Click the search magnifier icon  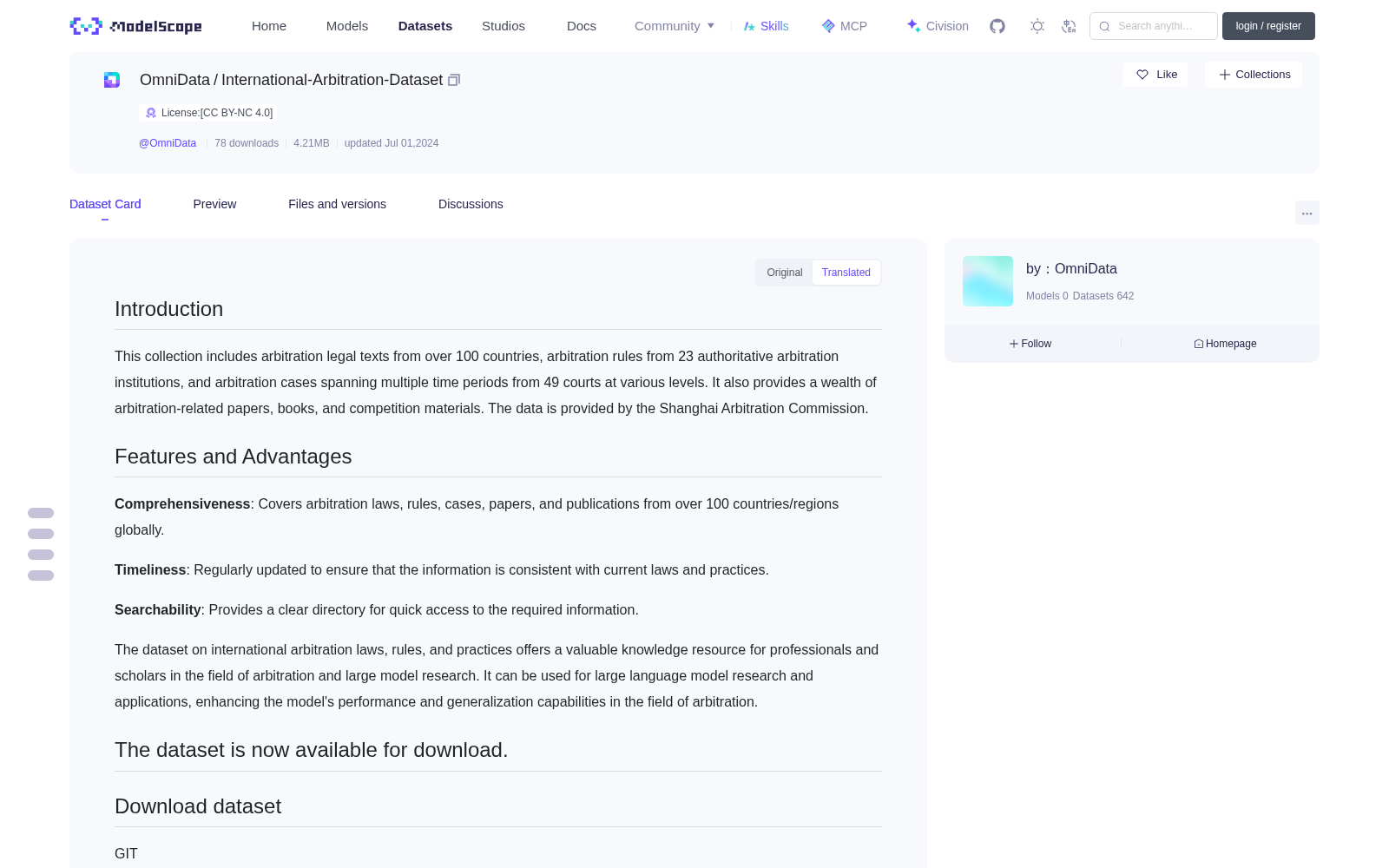pos(1104,26)
